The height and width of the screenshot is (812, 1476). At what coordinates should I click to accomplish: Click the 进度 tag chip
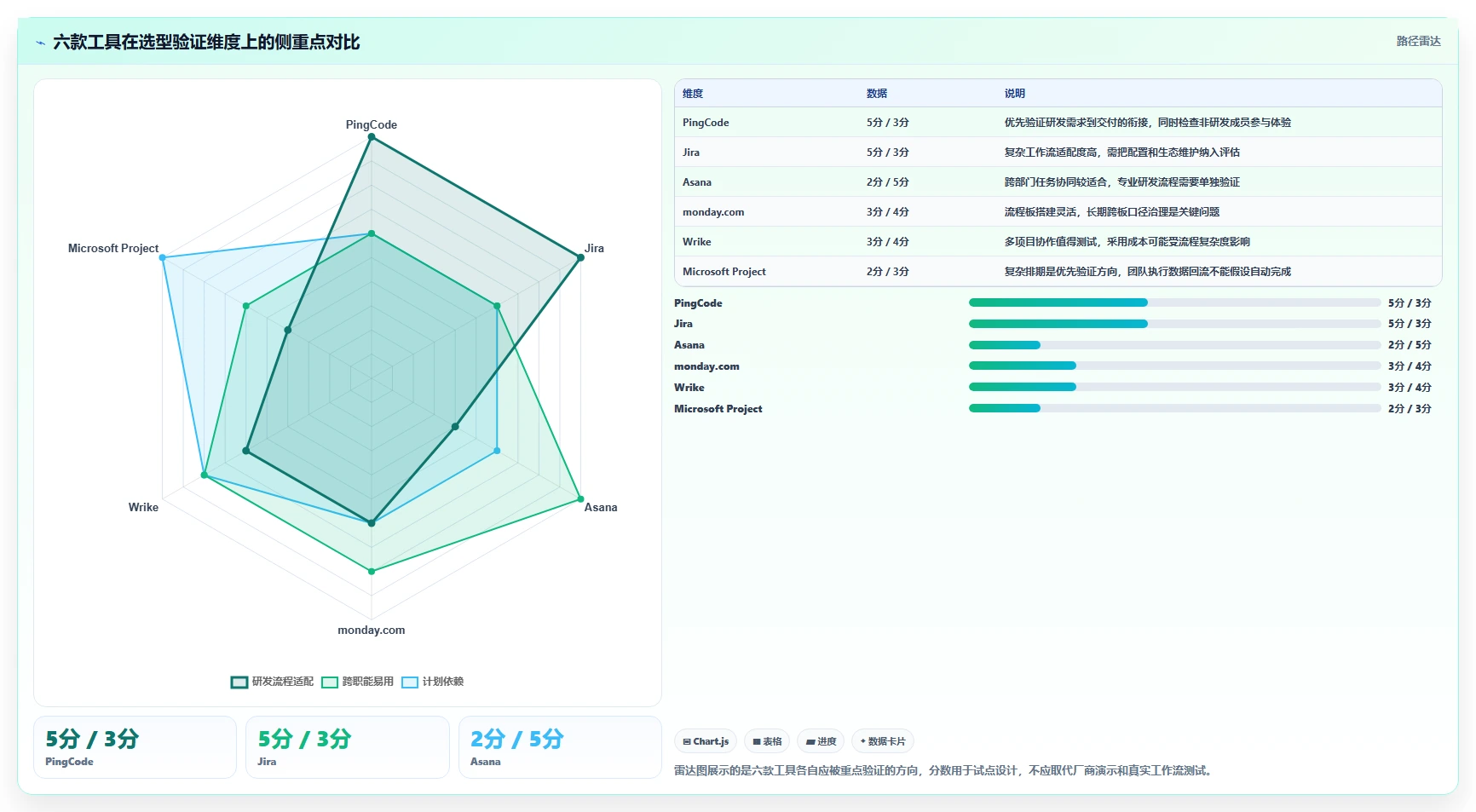click(x=821, y=741)
